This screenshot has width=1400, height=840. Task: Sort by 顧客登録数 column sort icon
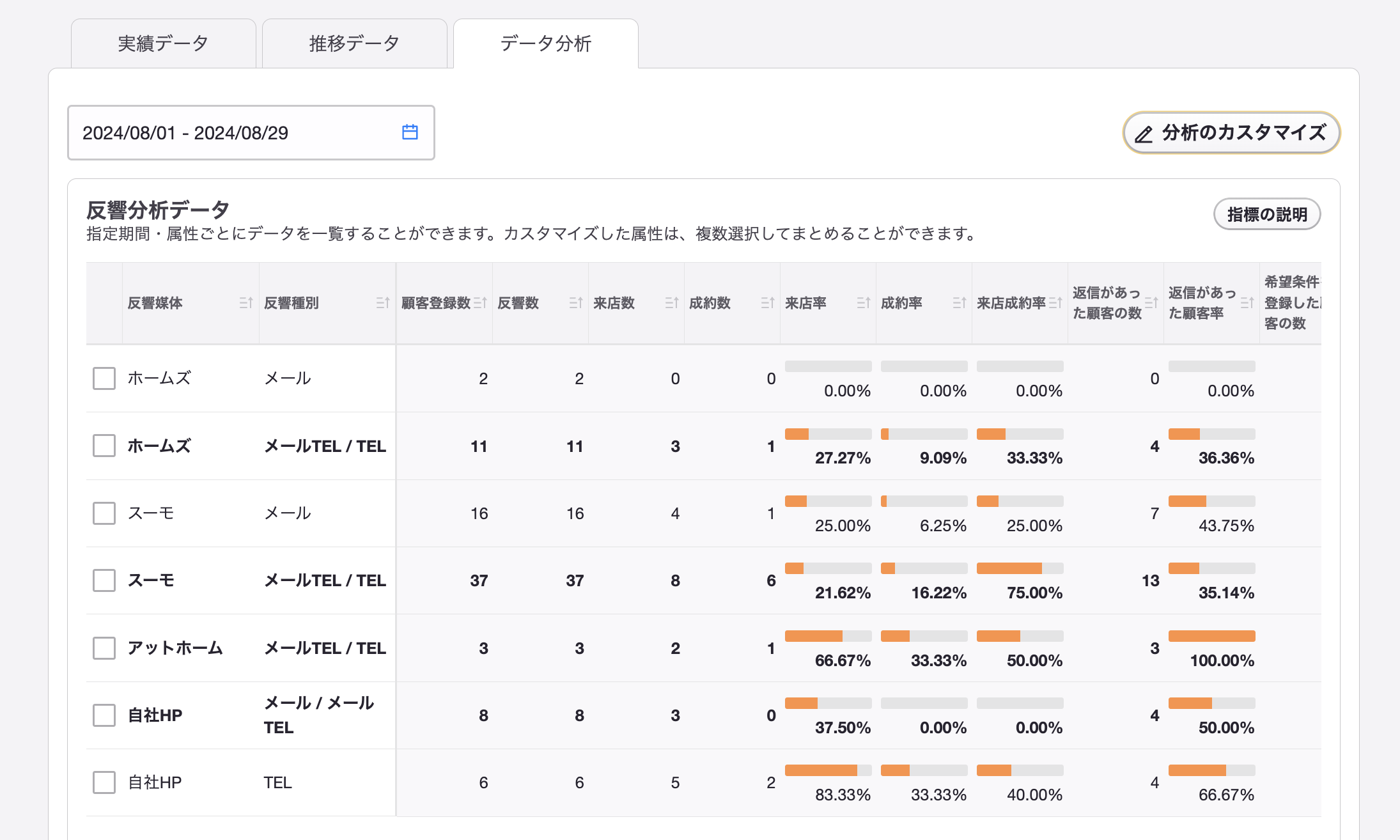[x=480, y=303]
